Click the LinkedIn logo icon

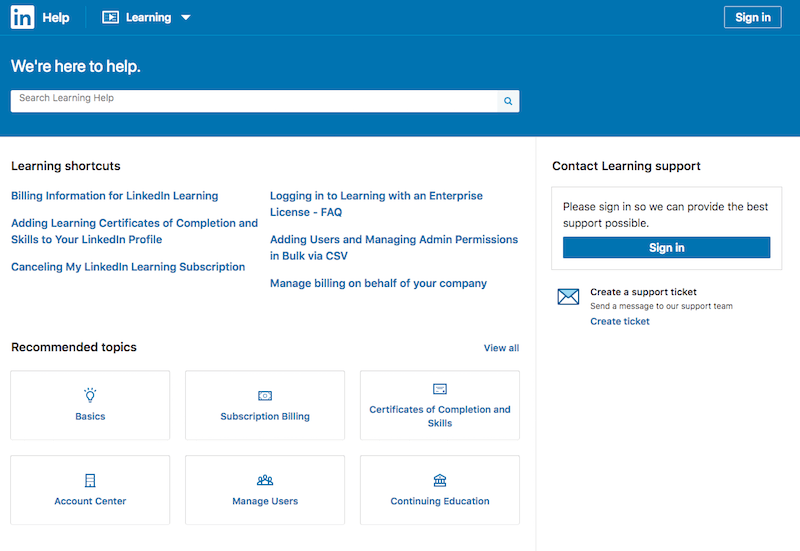pyautogui.click(x=22, y=17)
